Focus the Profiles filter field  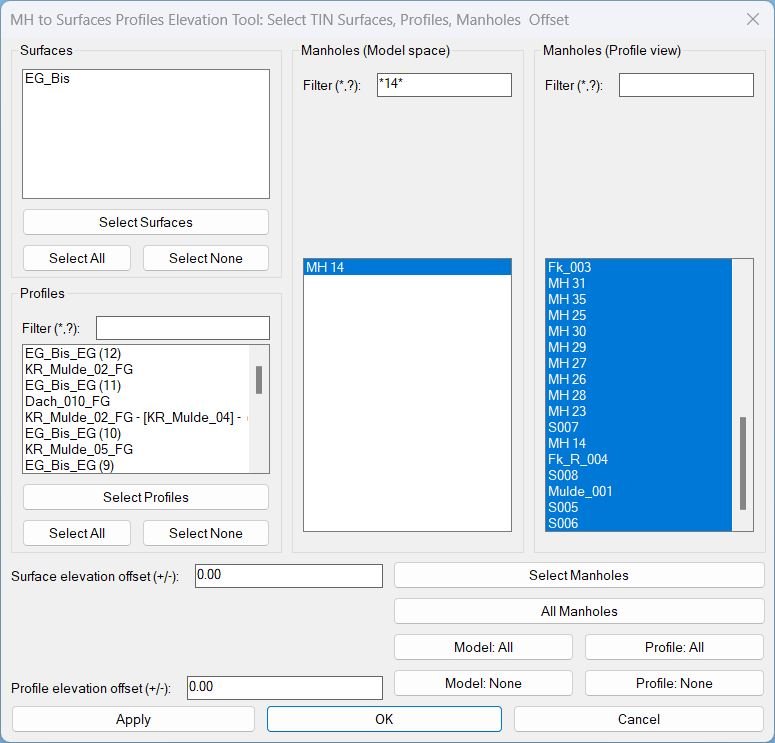tap(183, 328)
